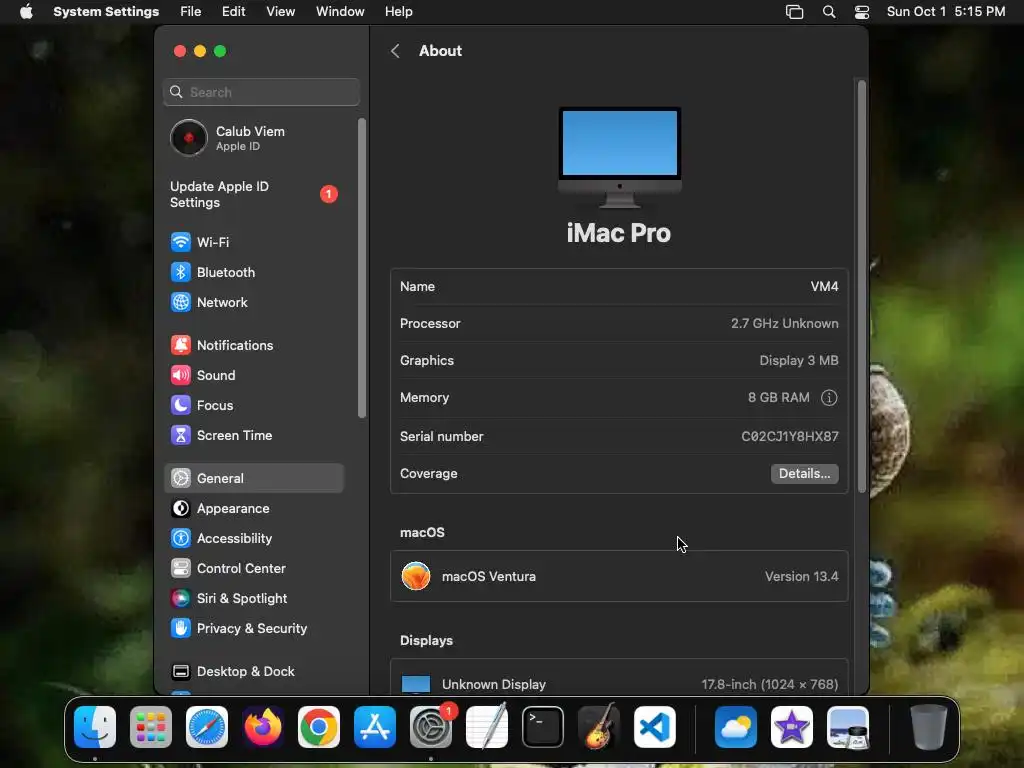Screen dimensions: 1024x768
Task: Open Control Center in menu bar
Action: coord(862,12)
